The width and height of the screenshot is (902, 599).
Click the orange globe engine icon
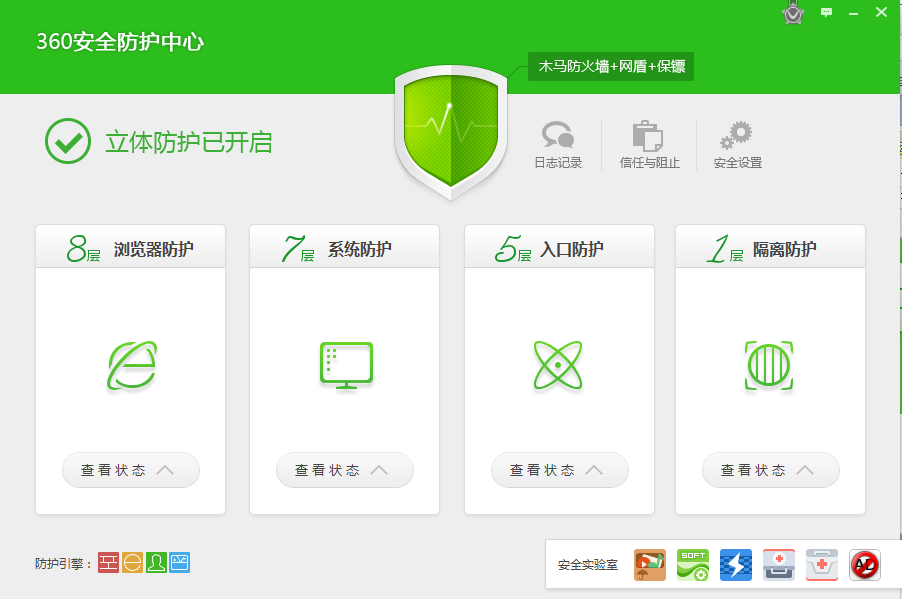pos(132,562)
